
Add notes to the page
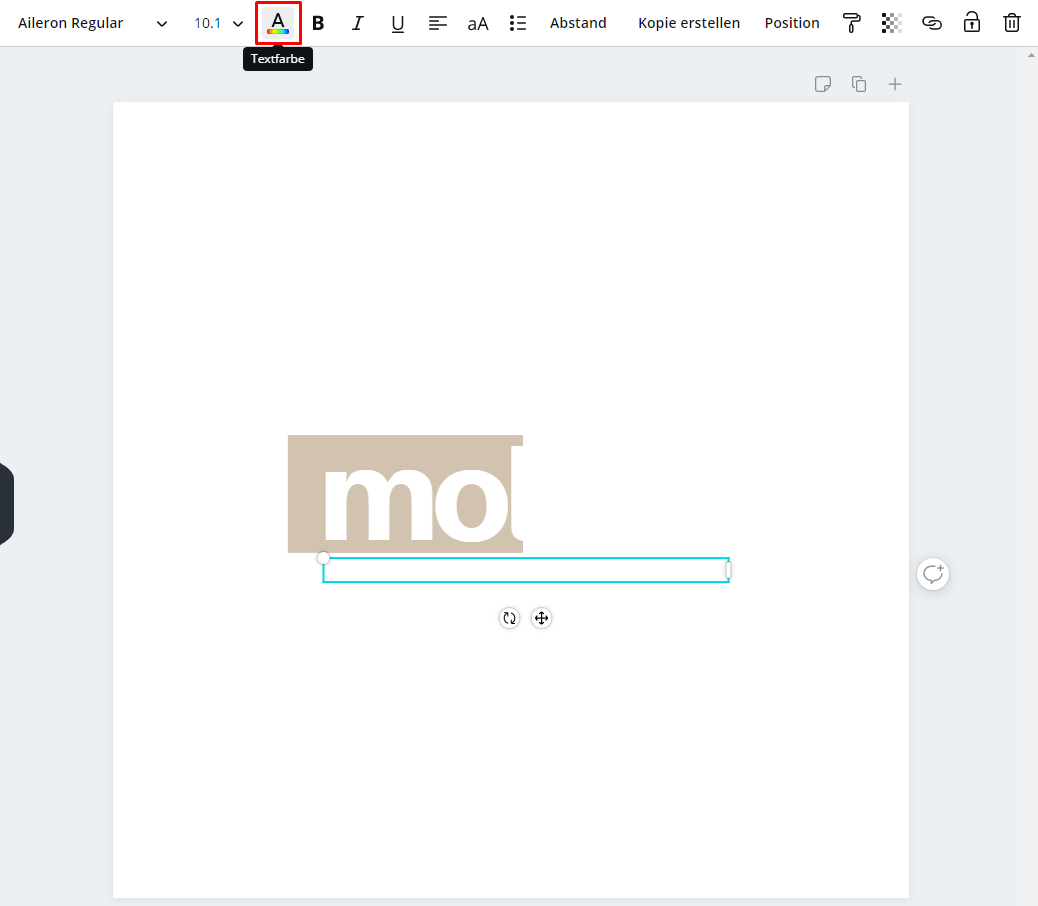823,84
